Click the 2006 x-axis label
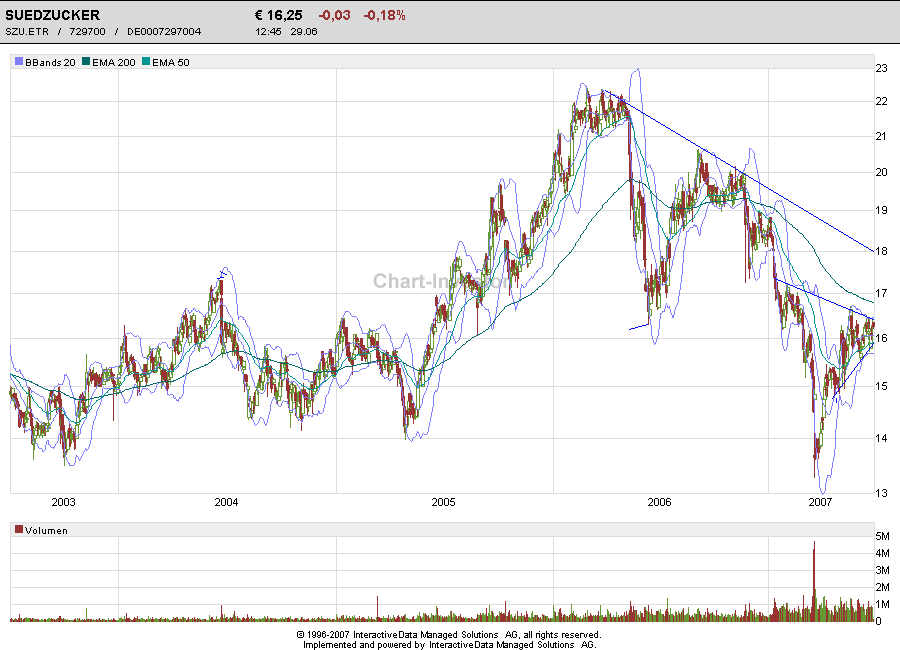Image resolution: width=900 pixels, height=650 pixels. [x=659, y=502]
